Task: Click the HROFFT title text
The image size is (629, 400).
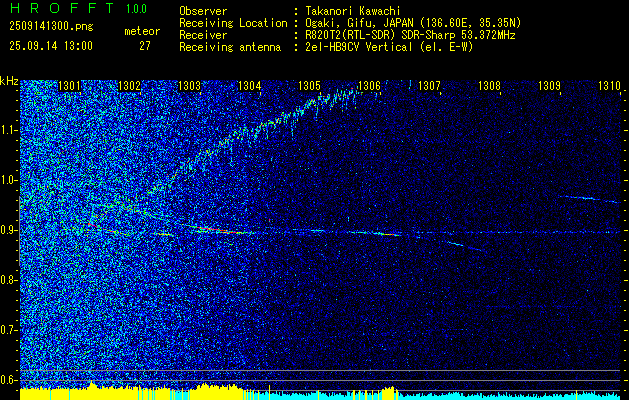Action: 62,8
